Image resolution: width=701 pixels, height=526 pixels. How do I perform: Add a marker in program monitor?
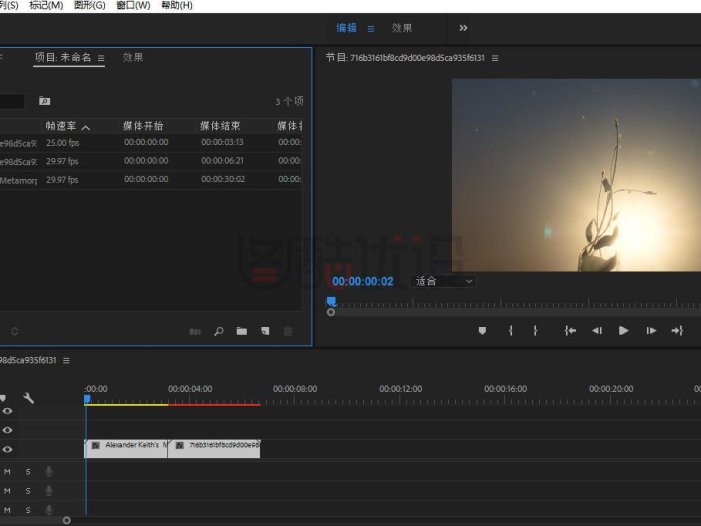pos(482,331)
